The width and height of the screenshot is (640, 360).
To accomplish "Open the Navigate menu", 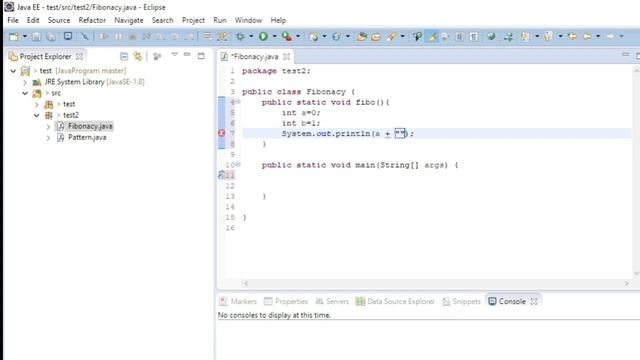I will point(129,20).
